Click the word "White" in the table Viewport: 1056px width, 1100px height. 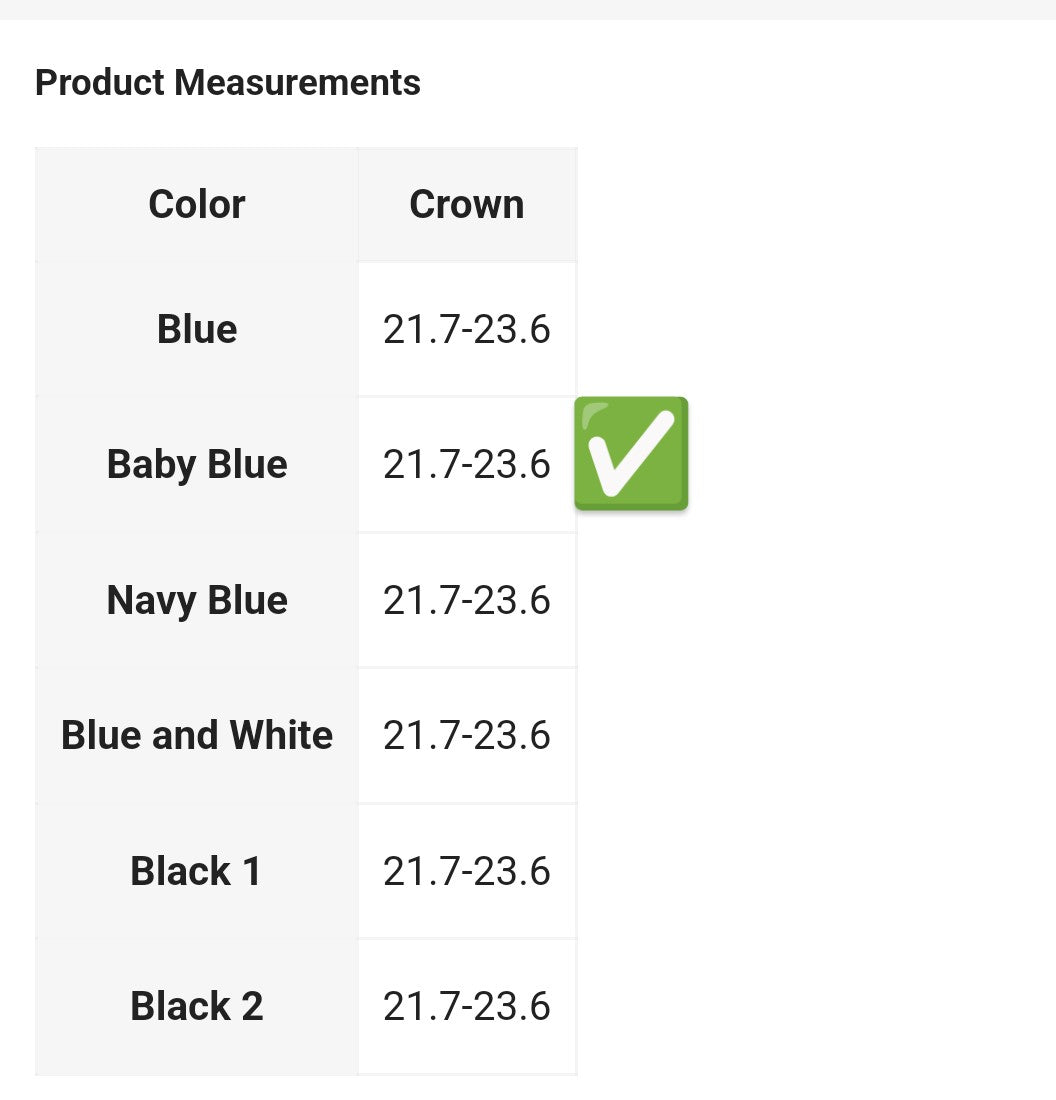281,735
